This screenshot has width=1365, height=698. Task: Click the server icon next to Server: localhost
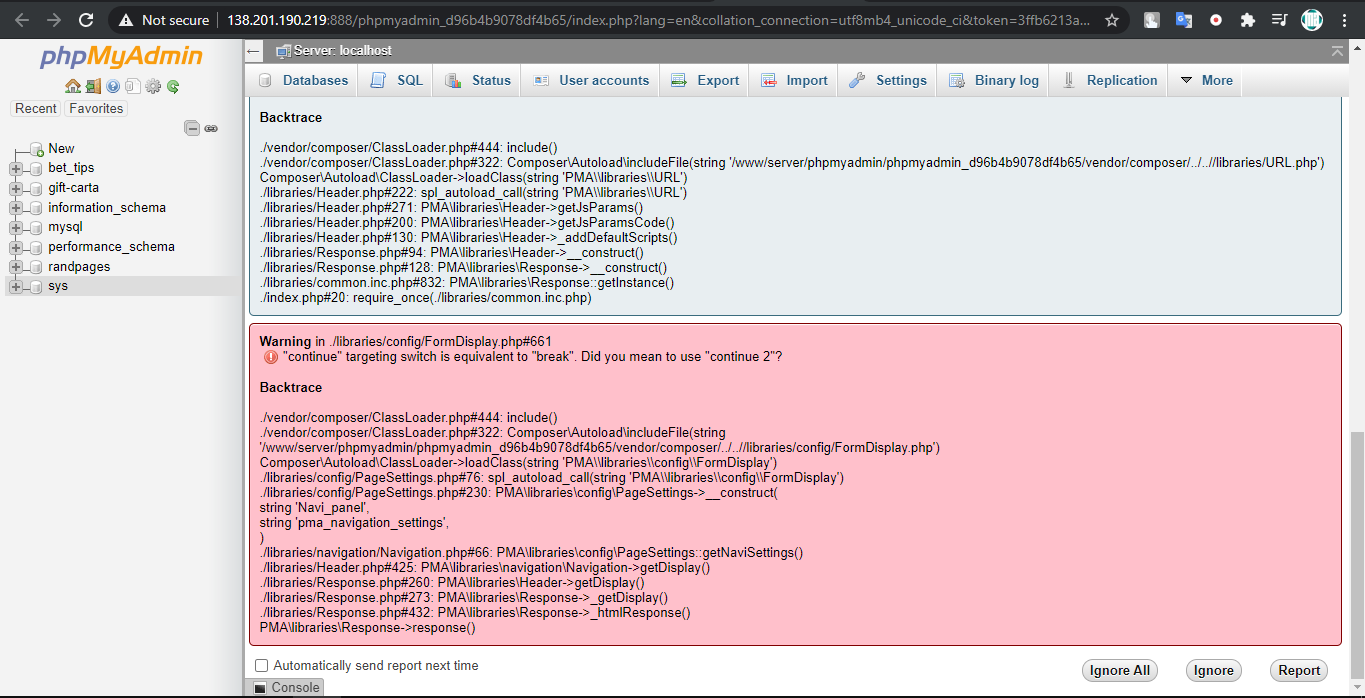click(x=284, y=50)
